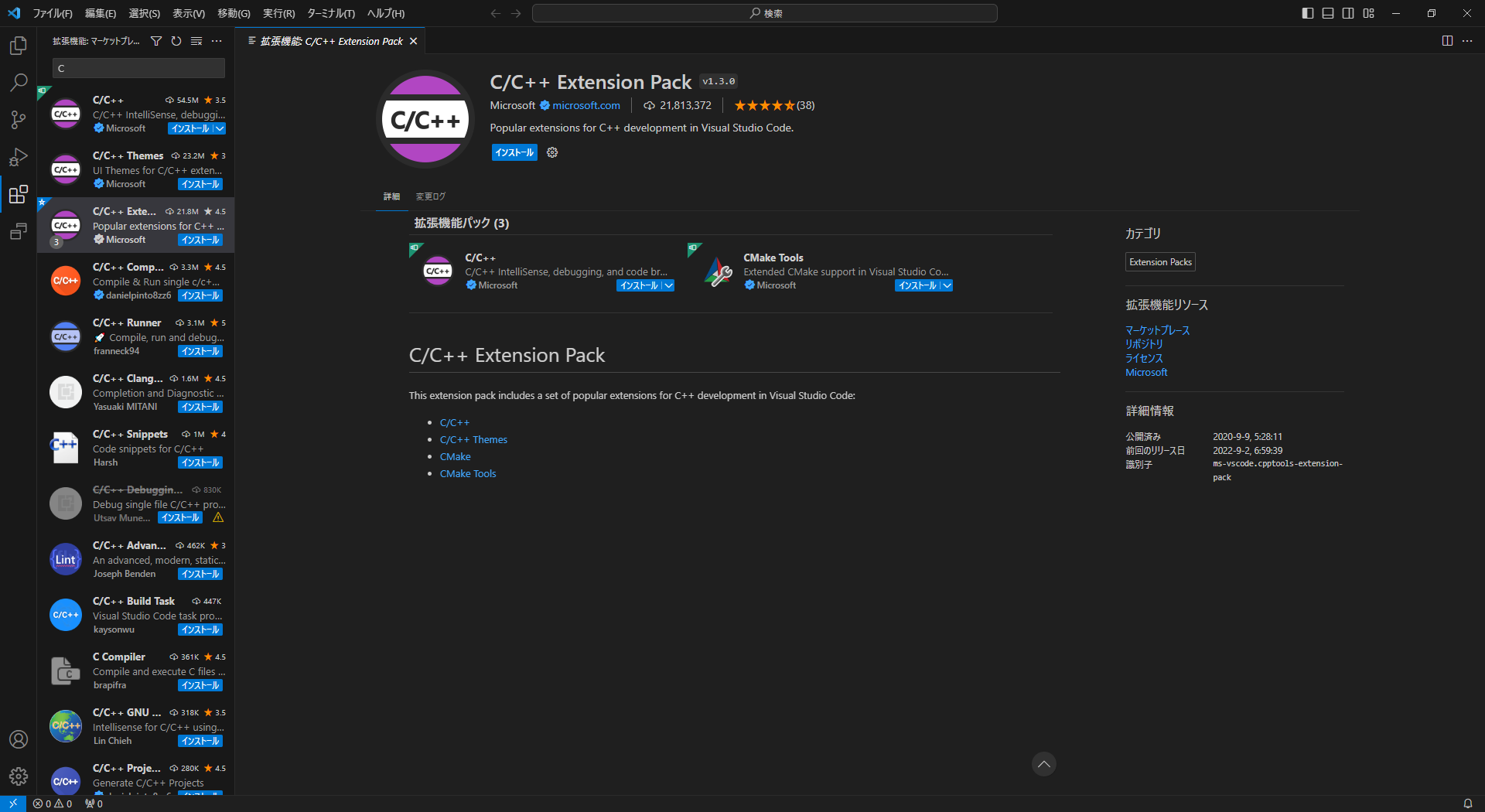This screenshot has height=812, width=1485.
Task: Expand install dropdown for C/C++ pack item
Action: pos(668,285)
